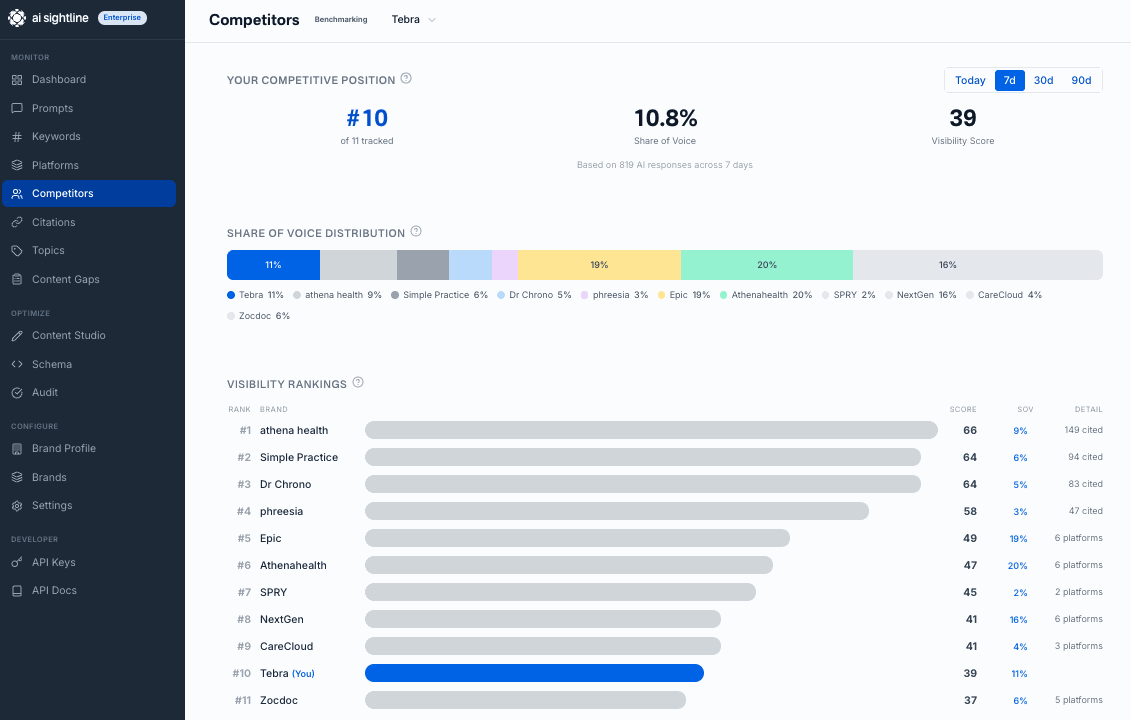
Task: Select the Today time range
Action: pos(969,80)
